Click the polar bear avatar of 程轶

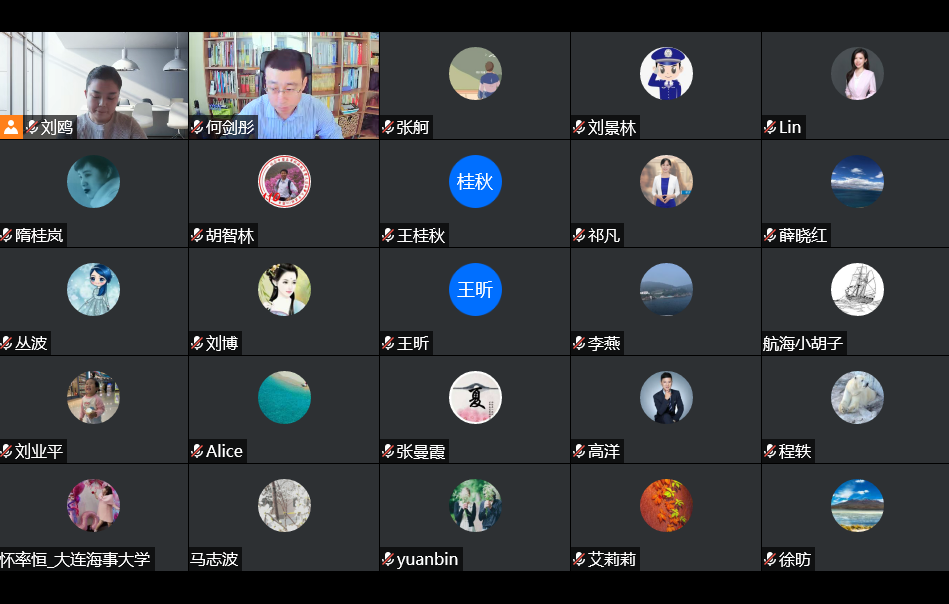point(857,398)
